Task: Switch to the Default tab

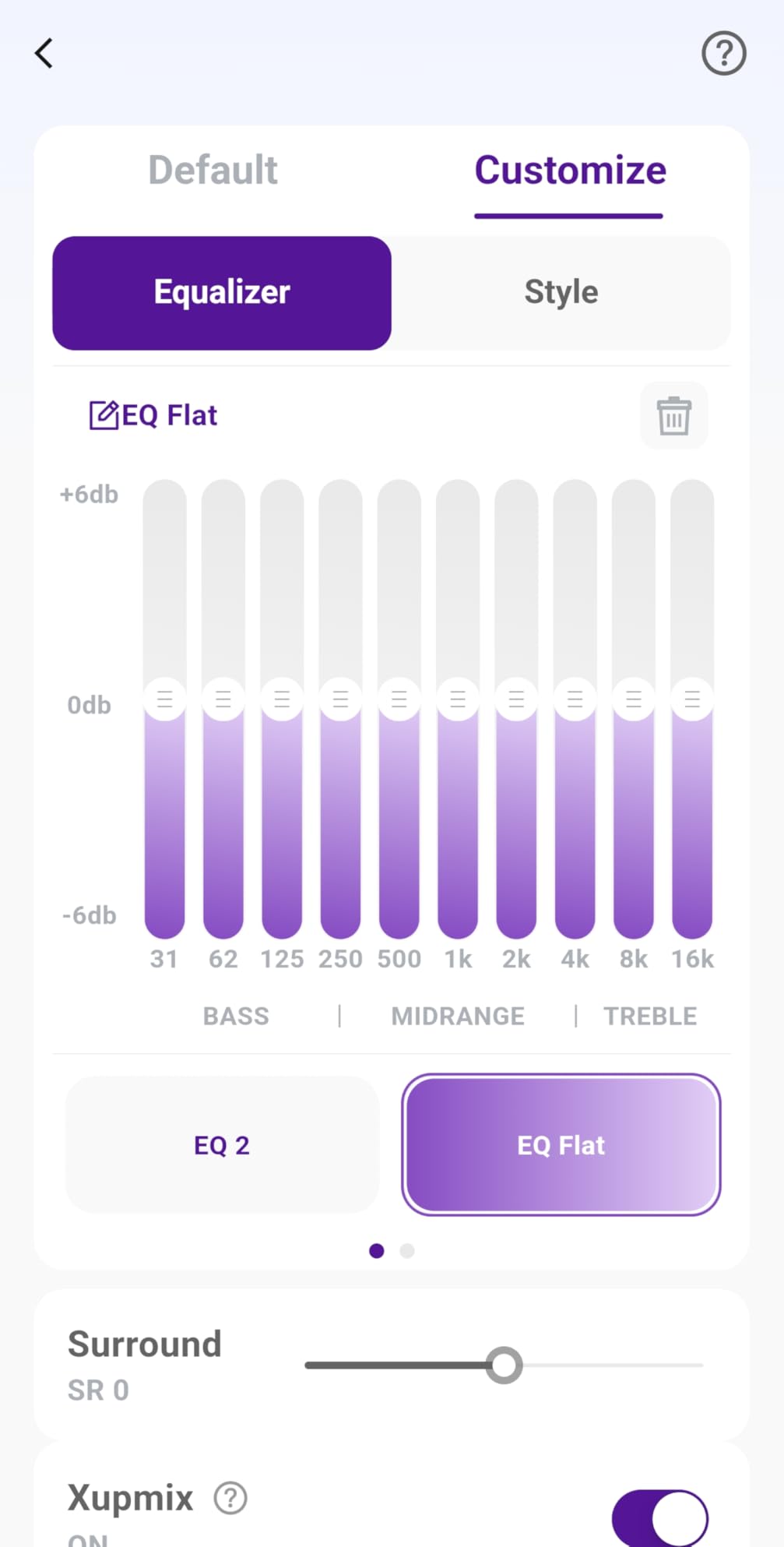Action: tap(213, 171)
